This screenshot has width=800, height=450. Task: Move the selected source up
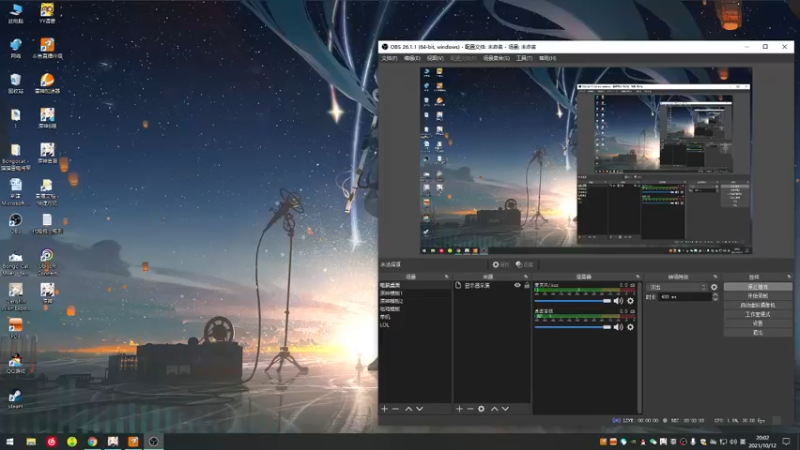point(494,409)
